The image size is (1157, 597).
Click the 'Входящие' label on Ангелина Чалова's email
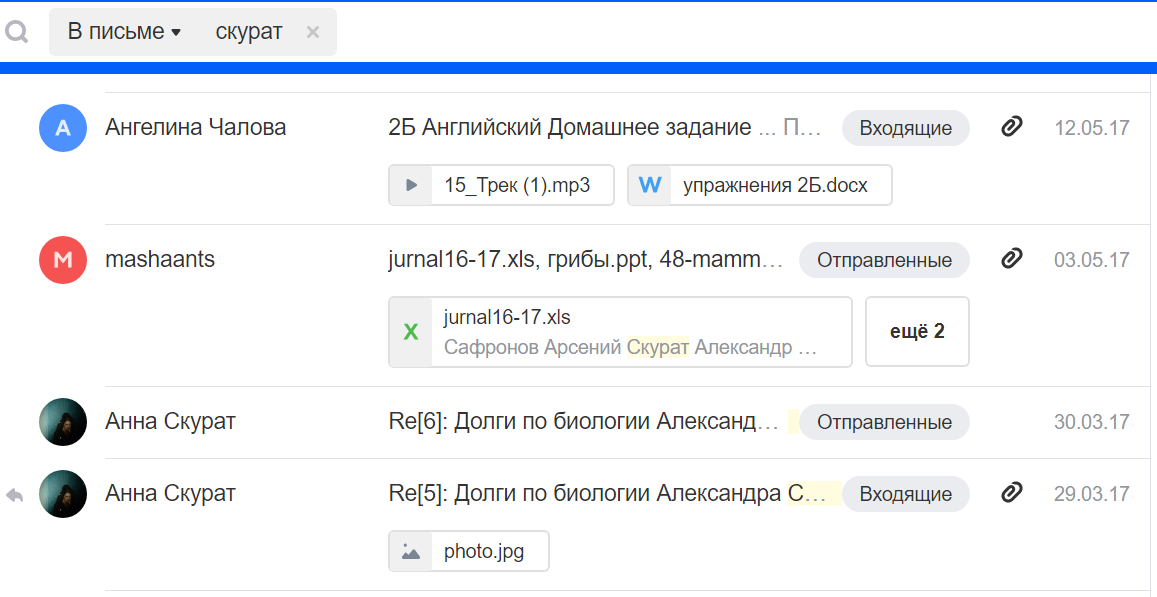point(905,128)
